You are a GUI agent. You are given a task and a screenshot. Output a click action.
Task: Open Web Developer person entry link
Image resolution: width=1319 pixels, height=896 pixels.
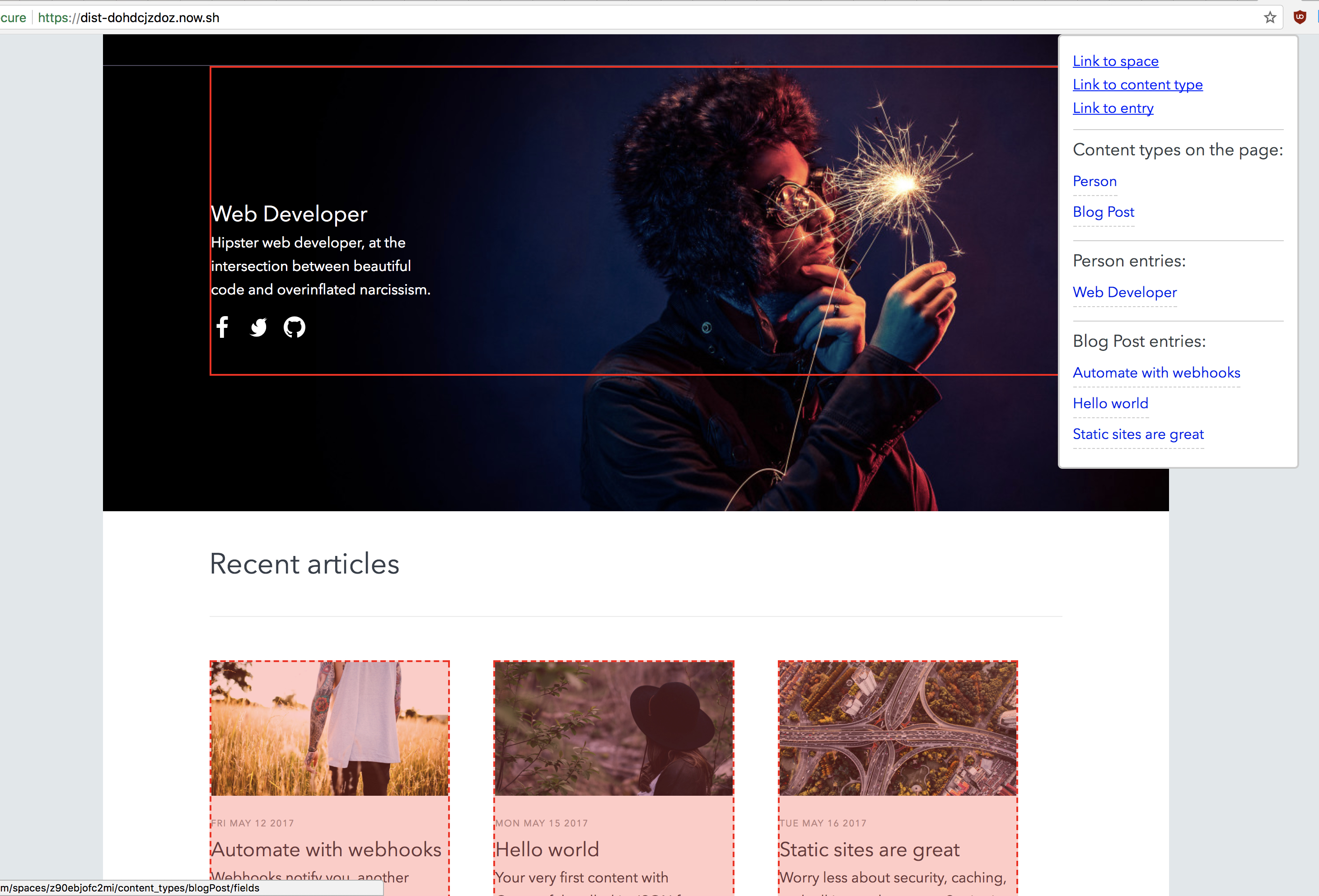(1124, 292)
